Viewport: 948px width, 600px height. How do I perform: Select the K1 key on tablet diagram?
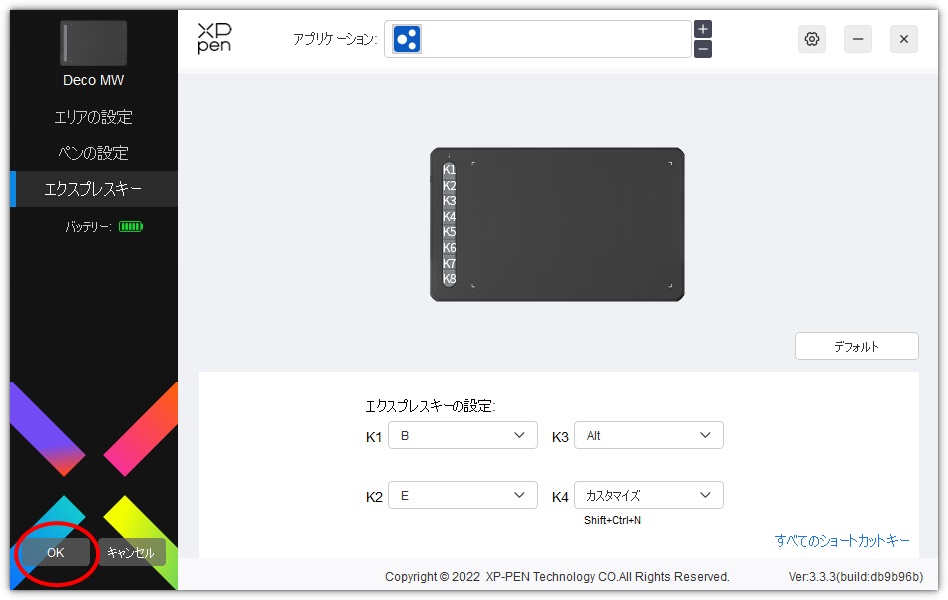pyautogui.click(x=449, y=170)
